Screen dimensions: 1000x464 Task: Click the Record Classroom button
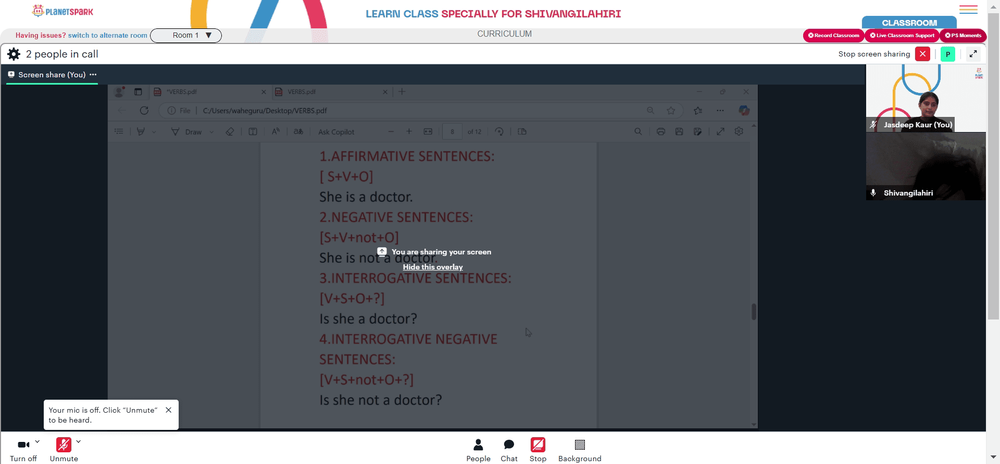834,36
